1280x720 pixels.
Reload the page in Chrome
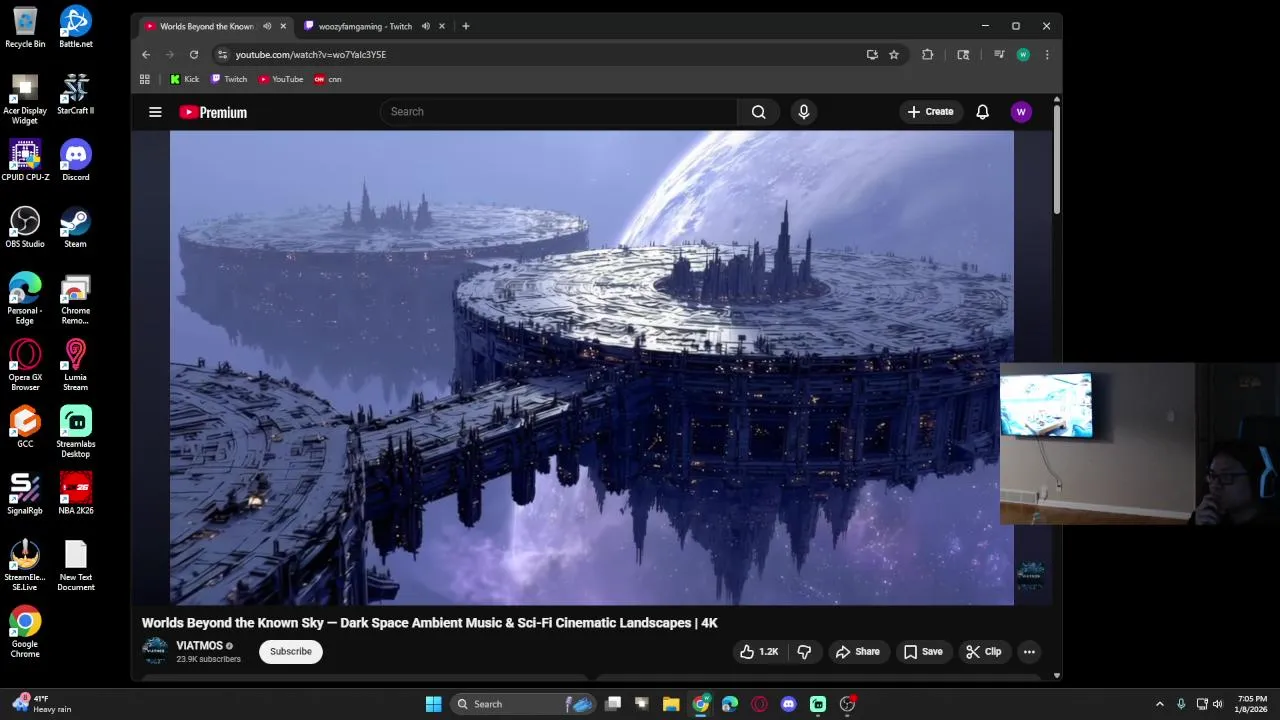coord(194,55)
